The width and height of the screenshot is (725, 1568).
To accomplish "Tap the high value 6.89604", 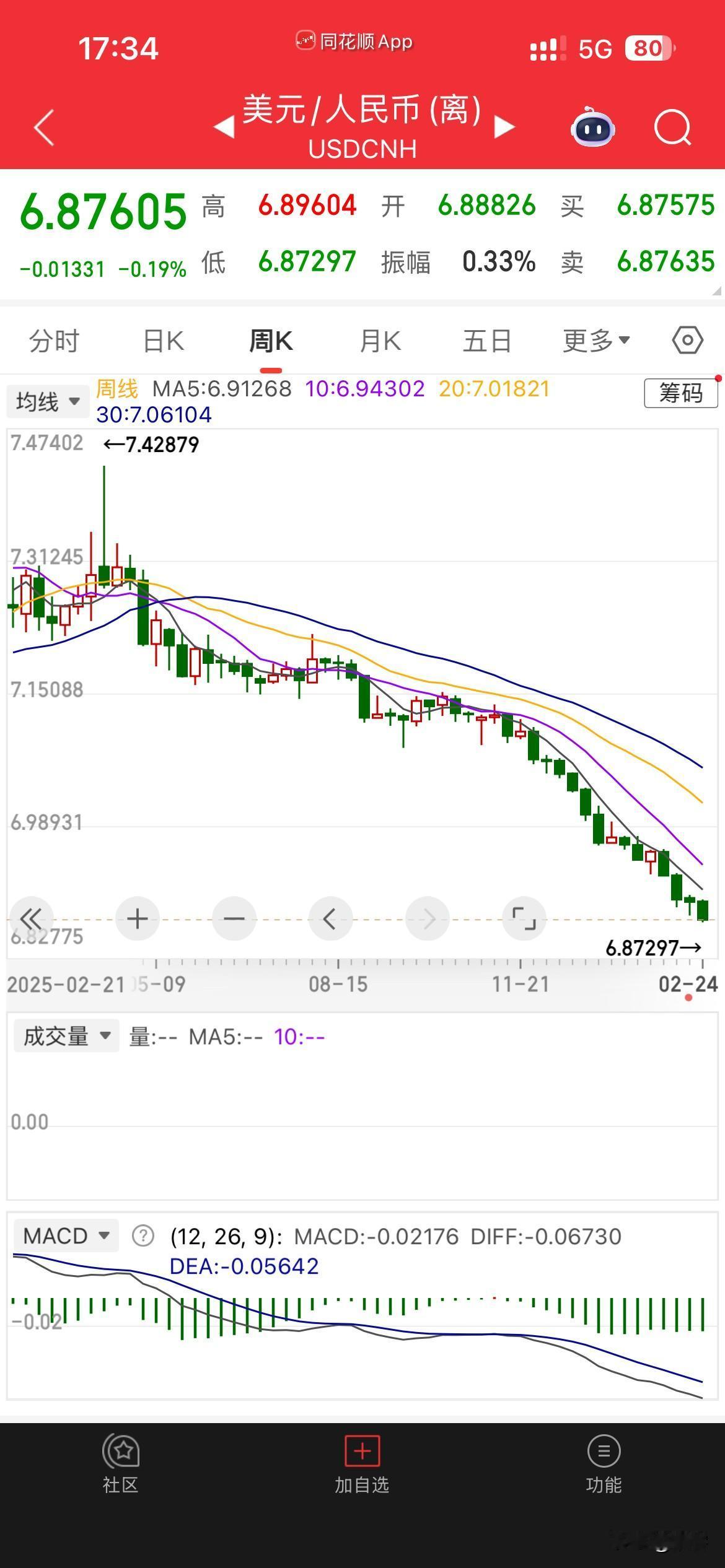I will tap(307, 206).
